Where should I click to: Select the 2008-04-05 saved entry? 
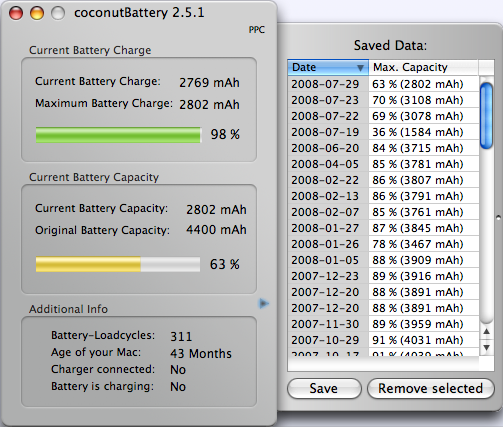383,164
